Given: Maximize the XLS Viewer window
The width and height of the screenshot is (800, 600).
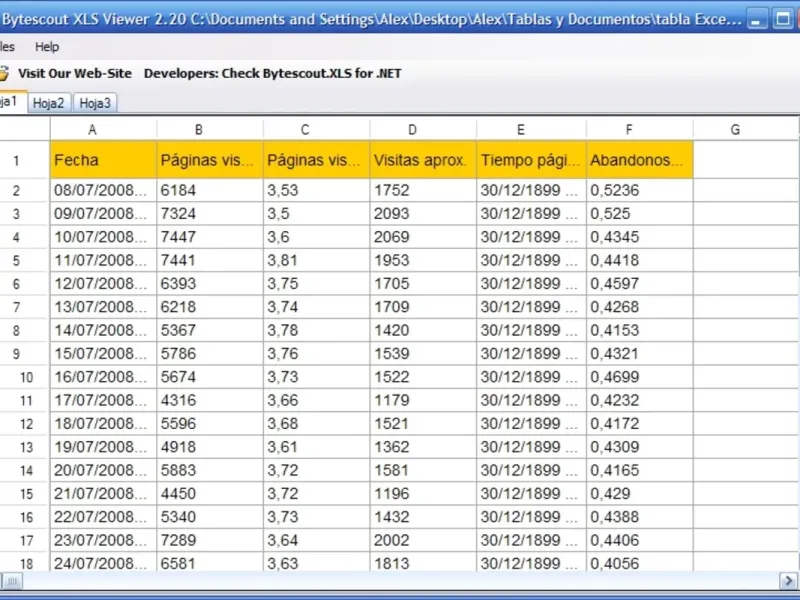Looking at the screenshot, I should [783, 18].
